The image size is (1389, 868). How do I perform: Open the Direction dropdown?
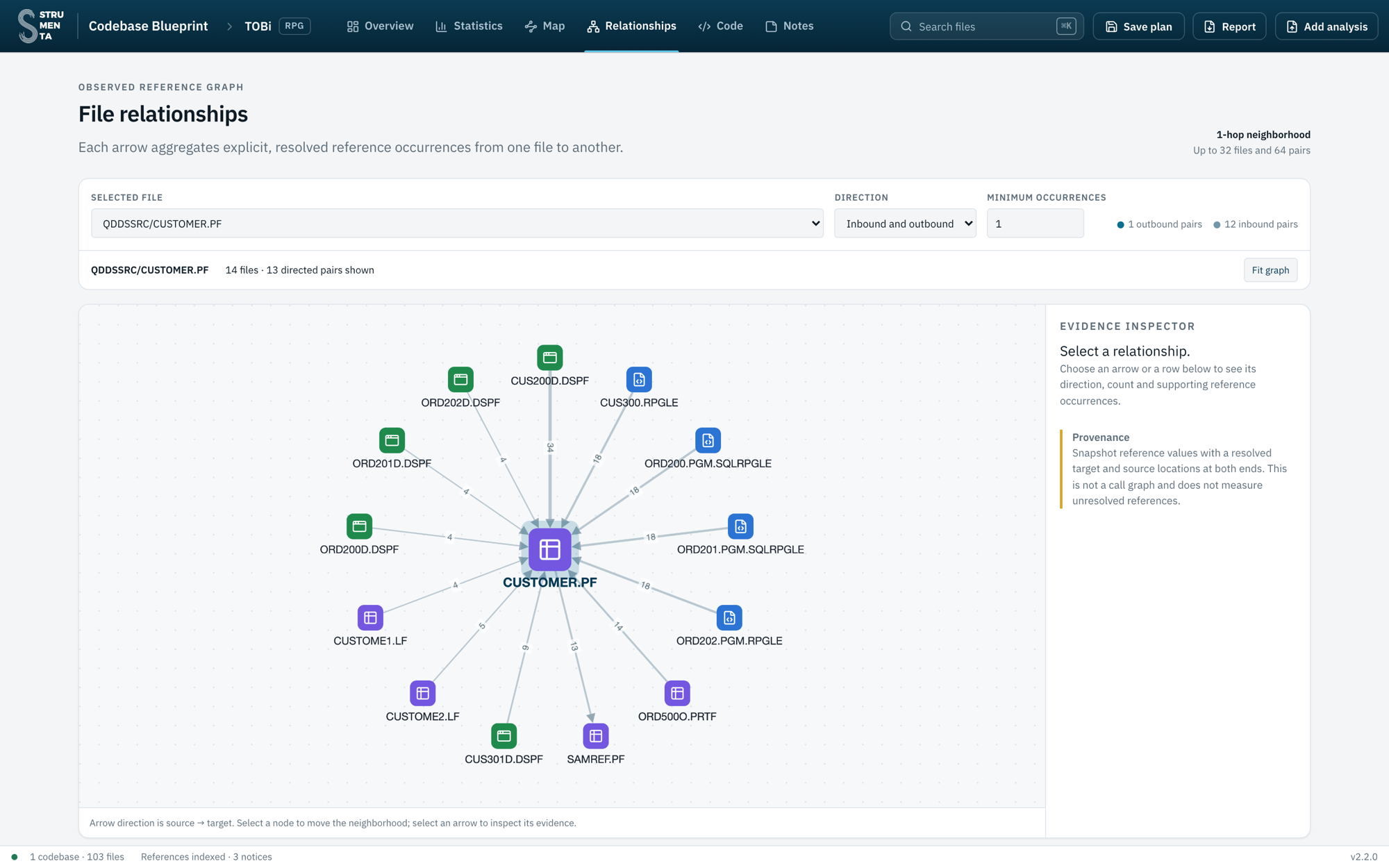905,224
